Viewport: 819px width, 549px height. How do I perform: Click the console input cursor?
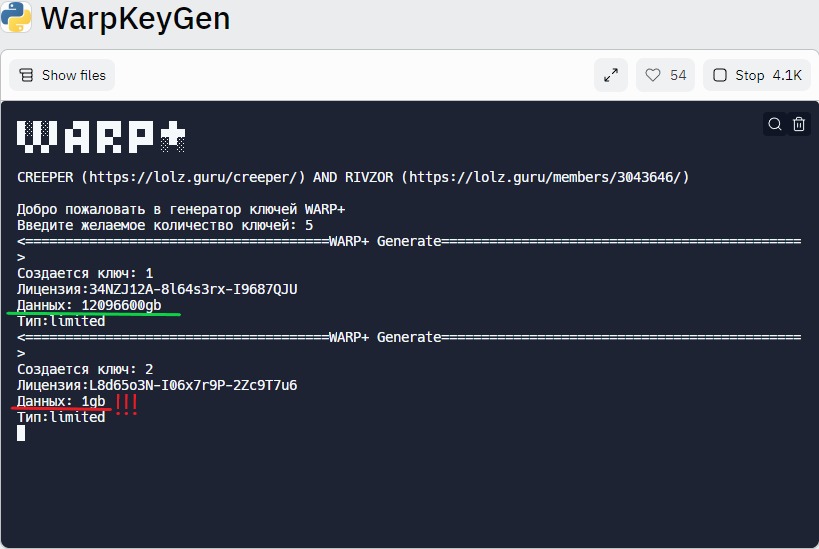pos(21,433)
